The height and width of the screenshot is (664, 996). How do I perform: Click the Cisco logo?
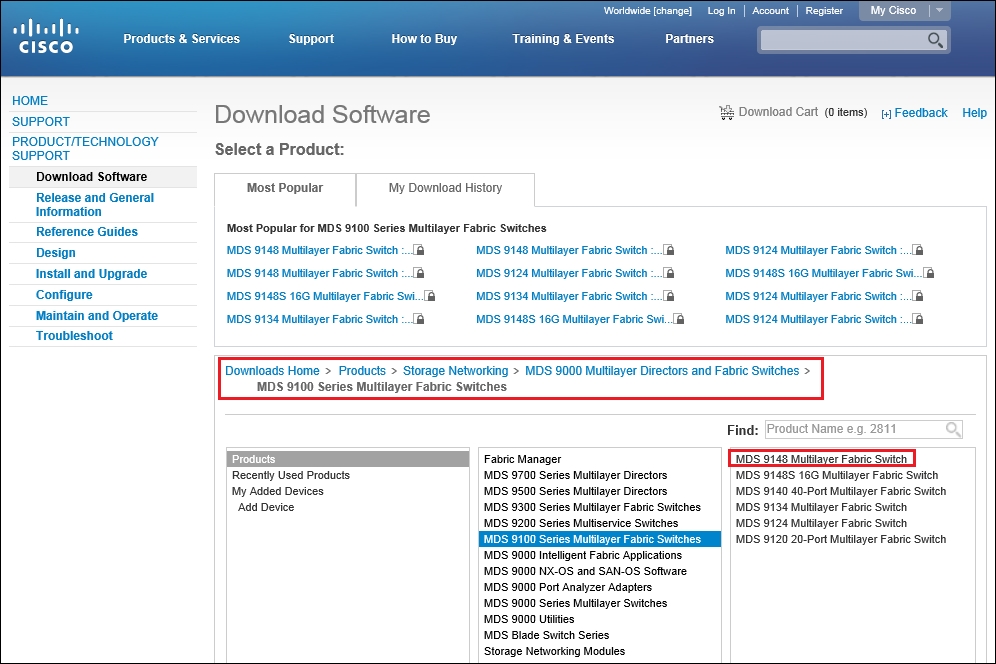(46, 36)
